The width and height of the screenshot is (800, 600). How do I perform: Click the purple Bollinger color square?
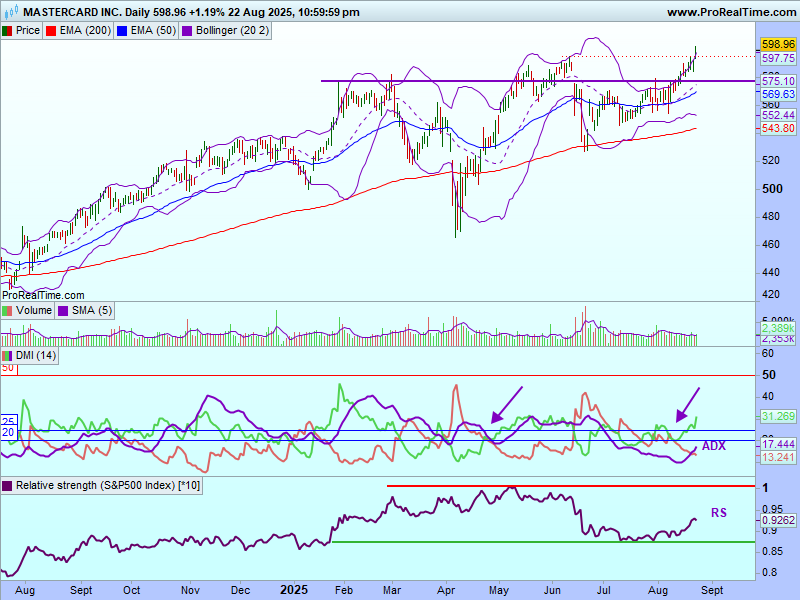point(187,31)
